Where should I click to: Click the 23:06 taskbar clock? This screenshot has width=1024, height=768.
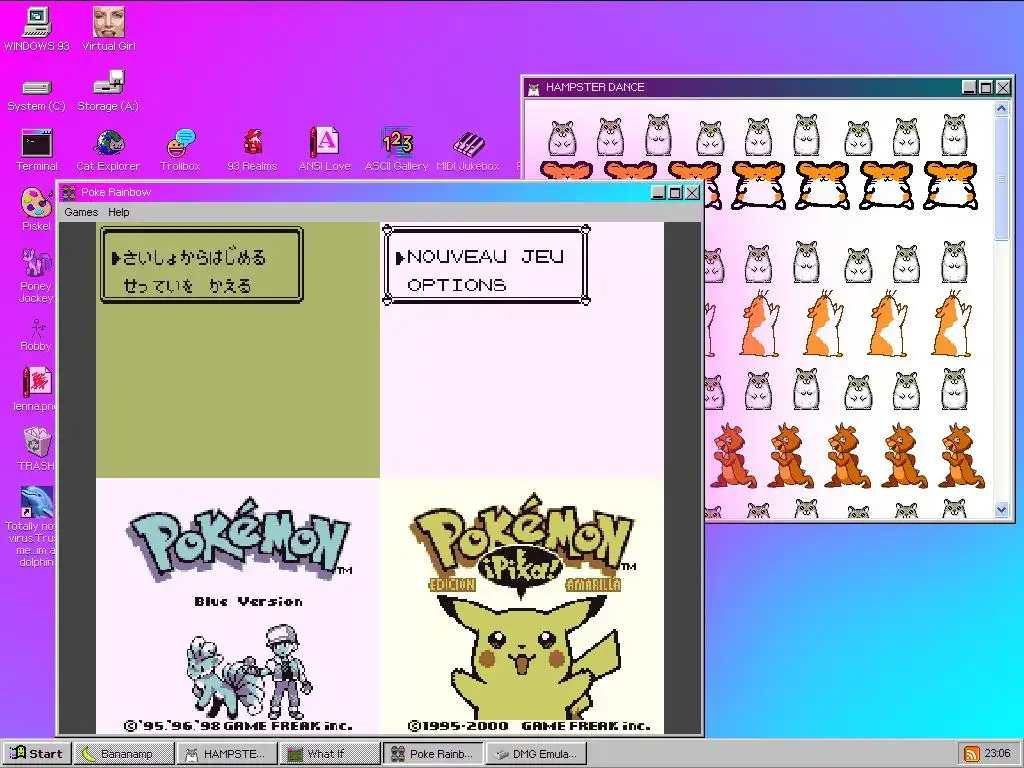click(x=997, y=754)
